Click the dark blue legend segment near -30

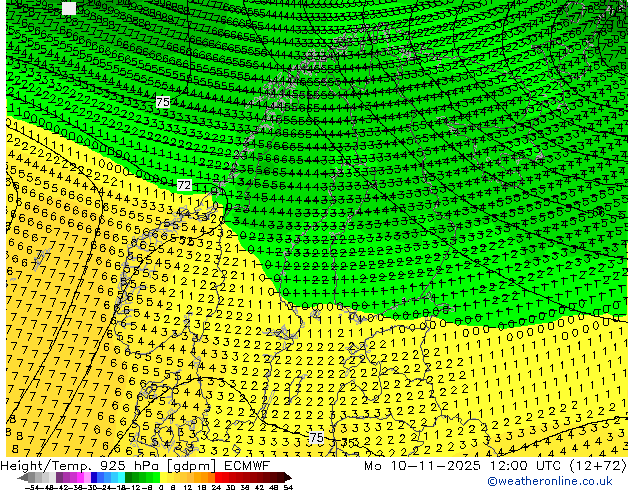point(94,478)
